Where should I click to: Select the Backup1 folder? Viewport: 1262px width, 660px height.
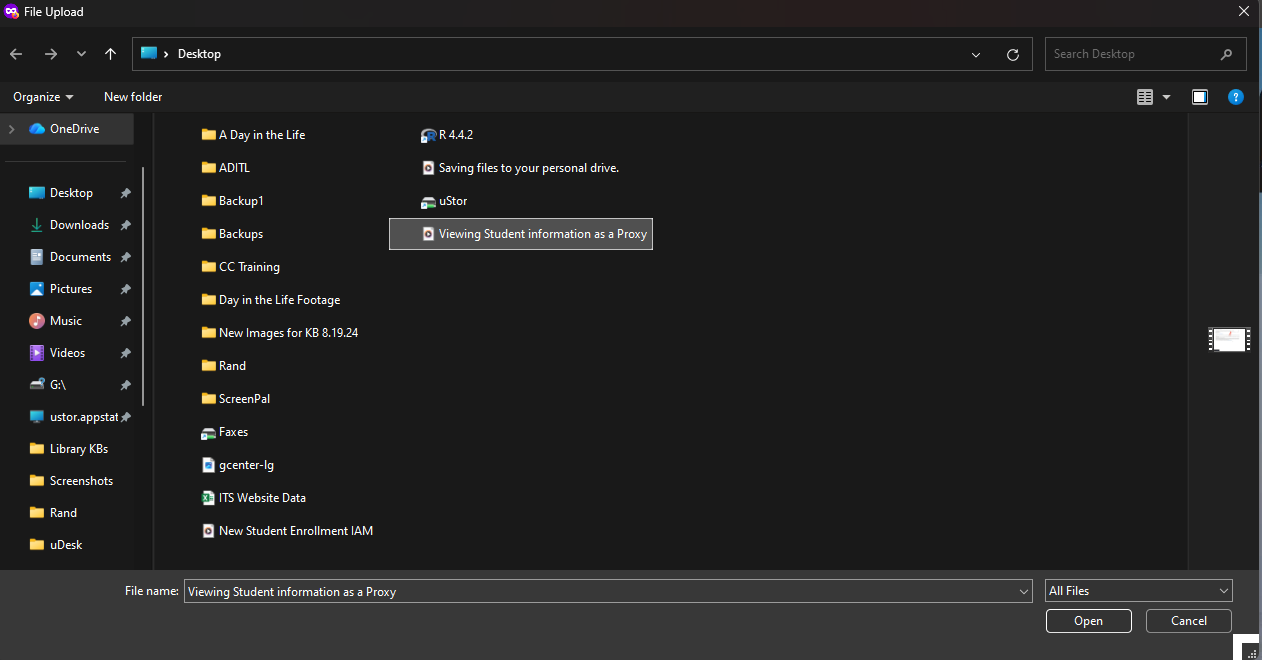[x=233, y=201]
